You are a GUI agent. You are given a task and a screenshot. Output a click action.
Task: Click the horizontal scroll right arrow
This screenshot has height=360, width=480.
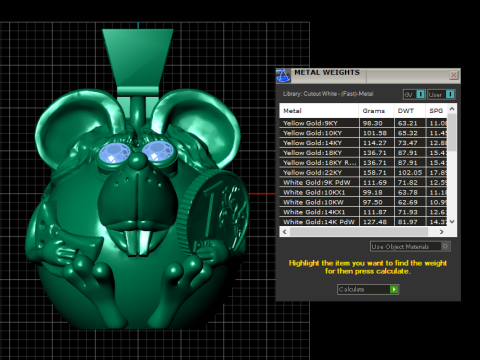pos(442,232)
